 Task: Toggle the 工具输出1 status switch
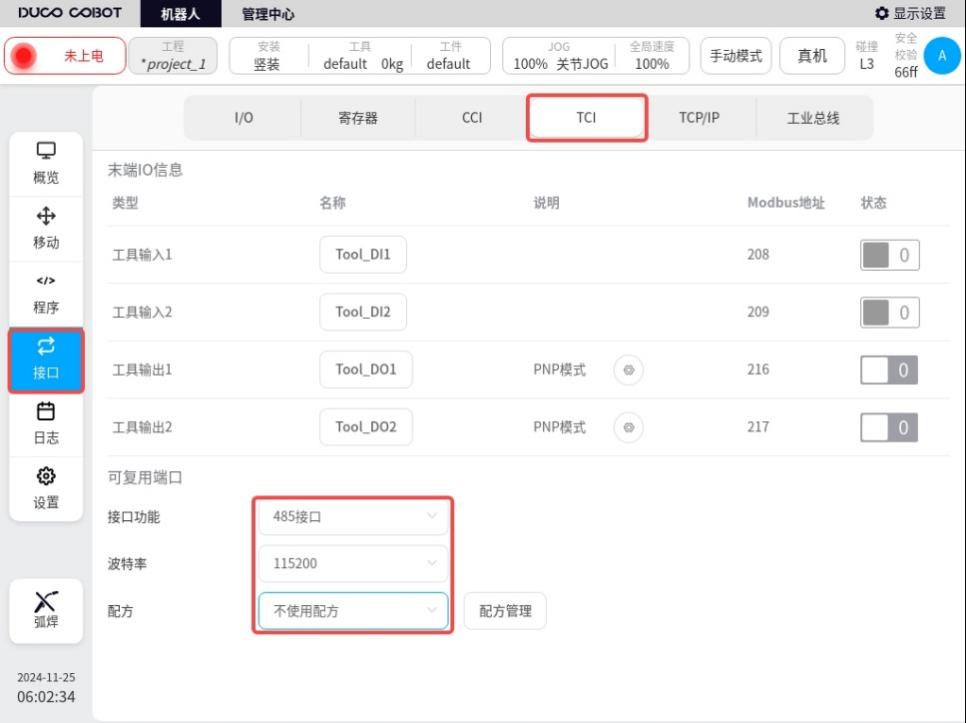pos(889,370)
